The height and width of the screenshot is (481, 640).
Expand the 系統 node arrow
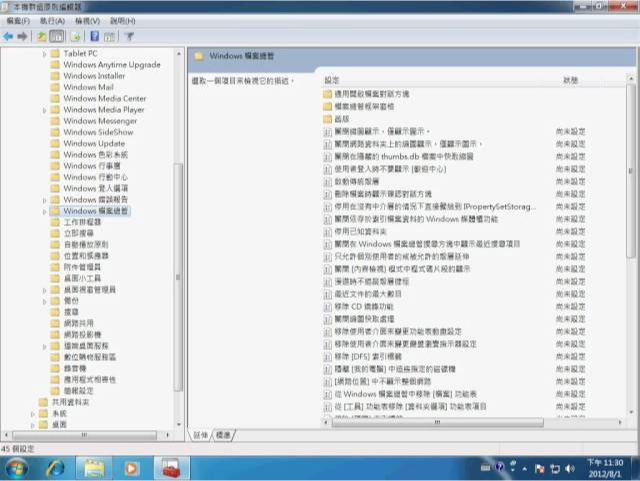point(33,414)
